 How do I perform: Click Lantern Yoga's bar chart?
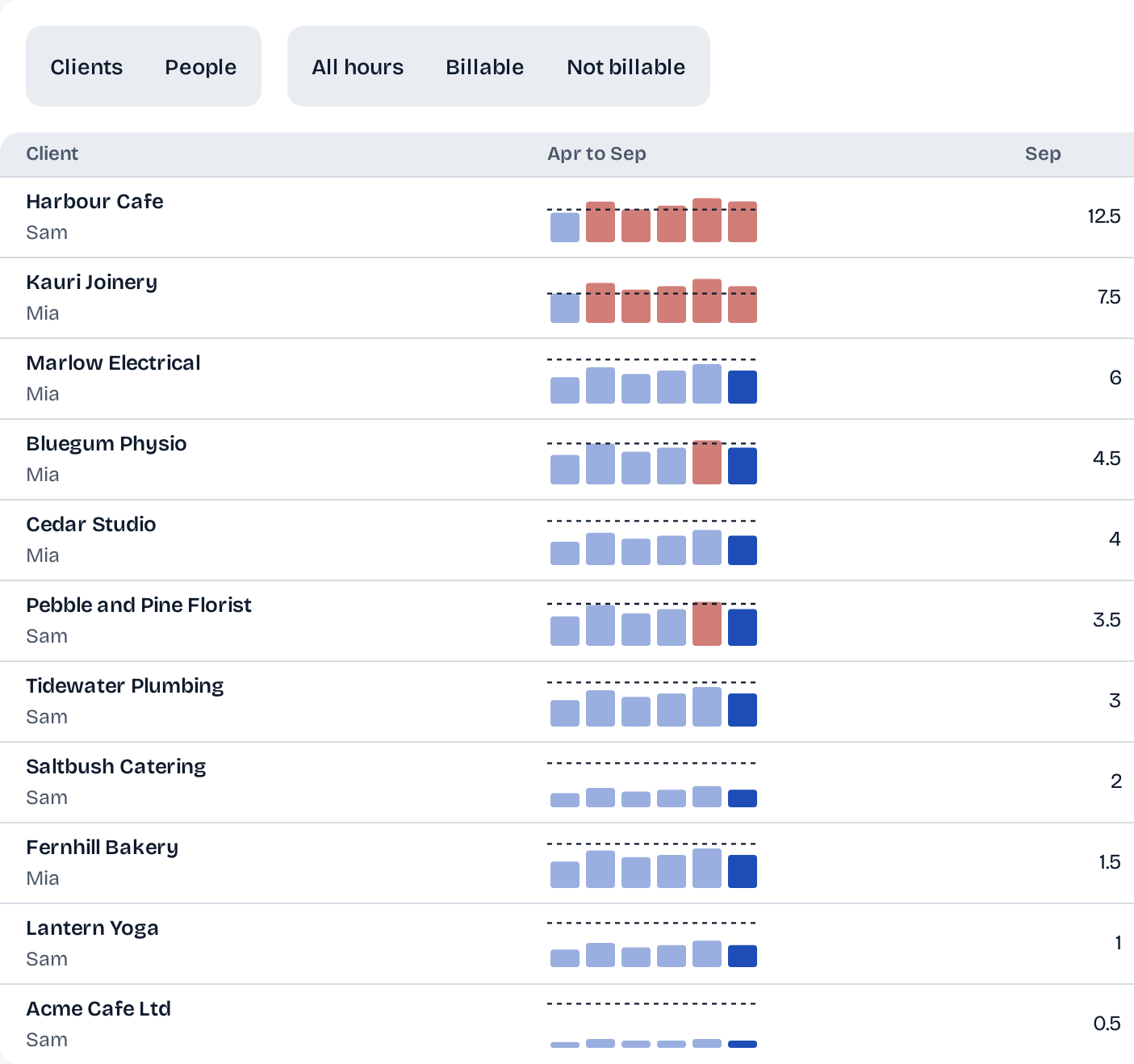[652, 946]
